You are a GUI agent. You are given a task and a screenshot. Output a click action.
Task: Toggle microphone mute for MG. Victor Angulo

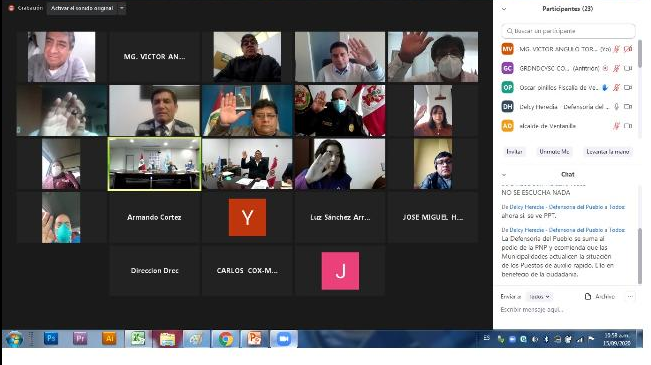617,49
